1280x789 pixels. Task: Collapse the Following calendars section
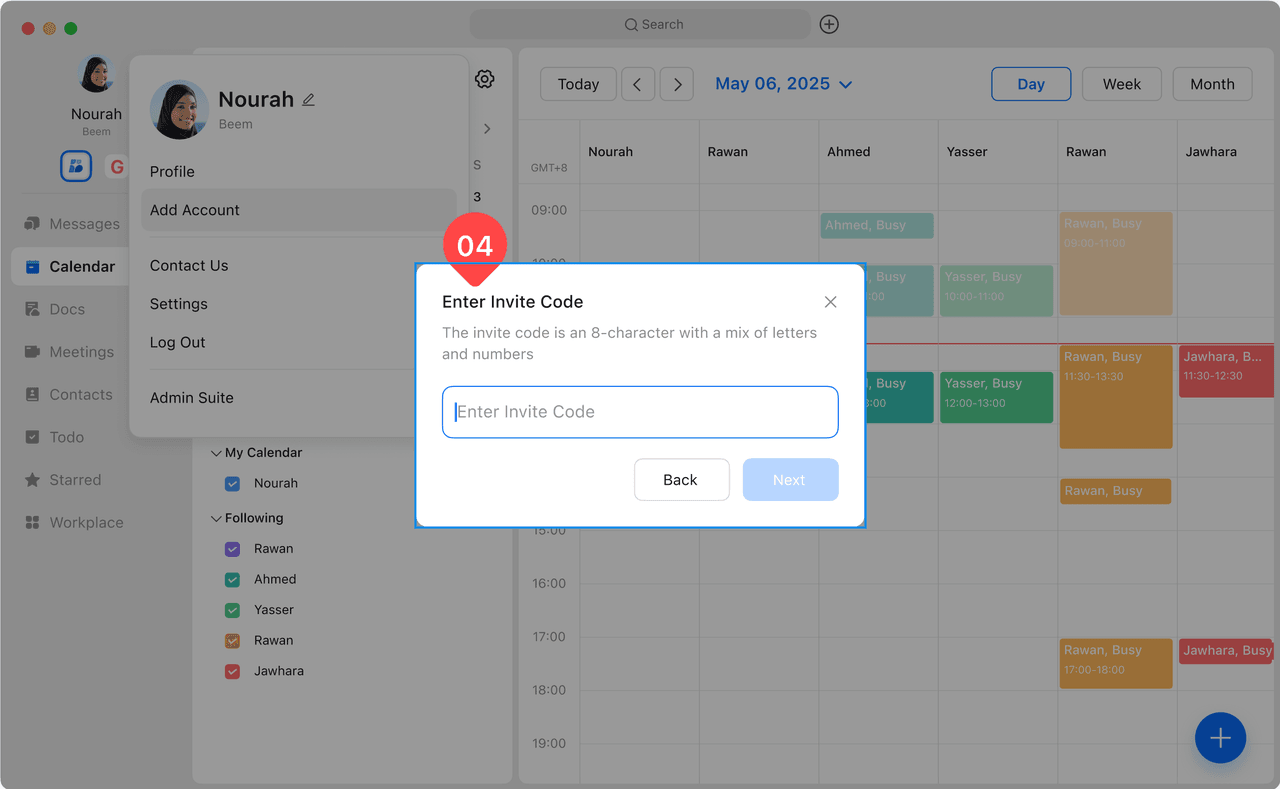click(216, 519)
